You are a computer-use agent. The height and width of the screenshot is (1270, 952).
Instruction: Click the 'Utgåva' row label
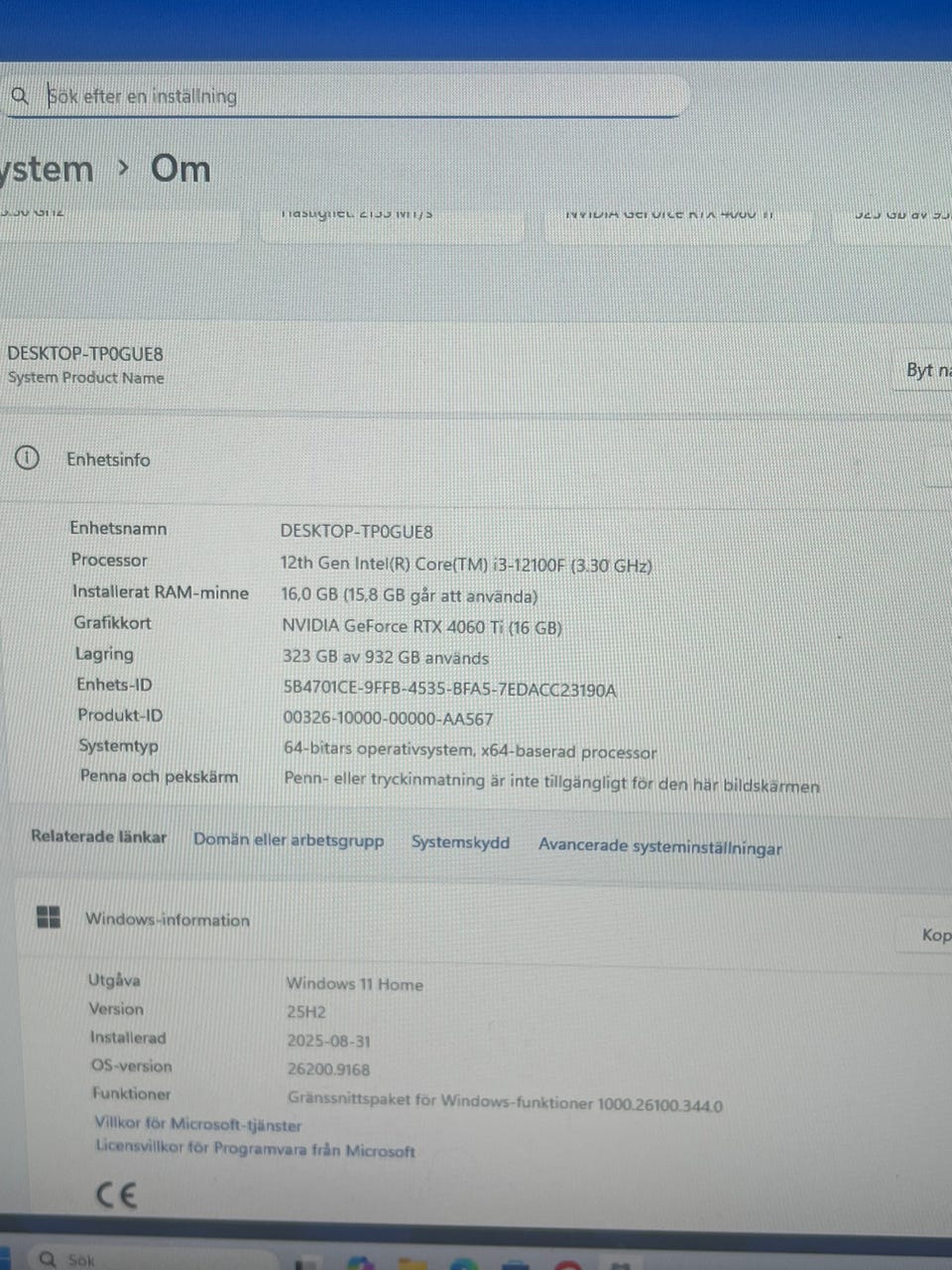point(114,979)
